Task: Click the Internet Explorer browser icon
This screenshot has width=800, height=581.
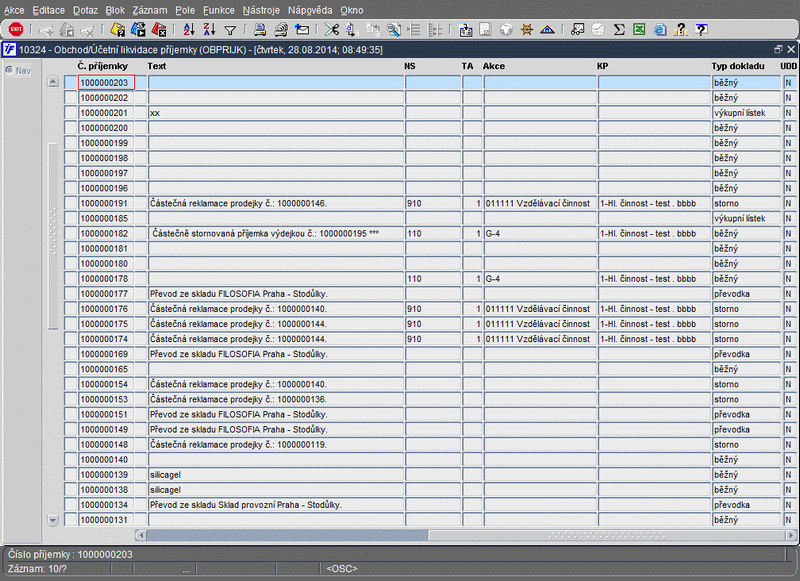Action: pyautogui.click(x=660, y=30)
